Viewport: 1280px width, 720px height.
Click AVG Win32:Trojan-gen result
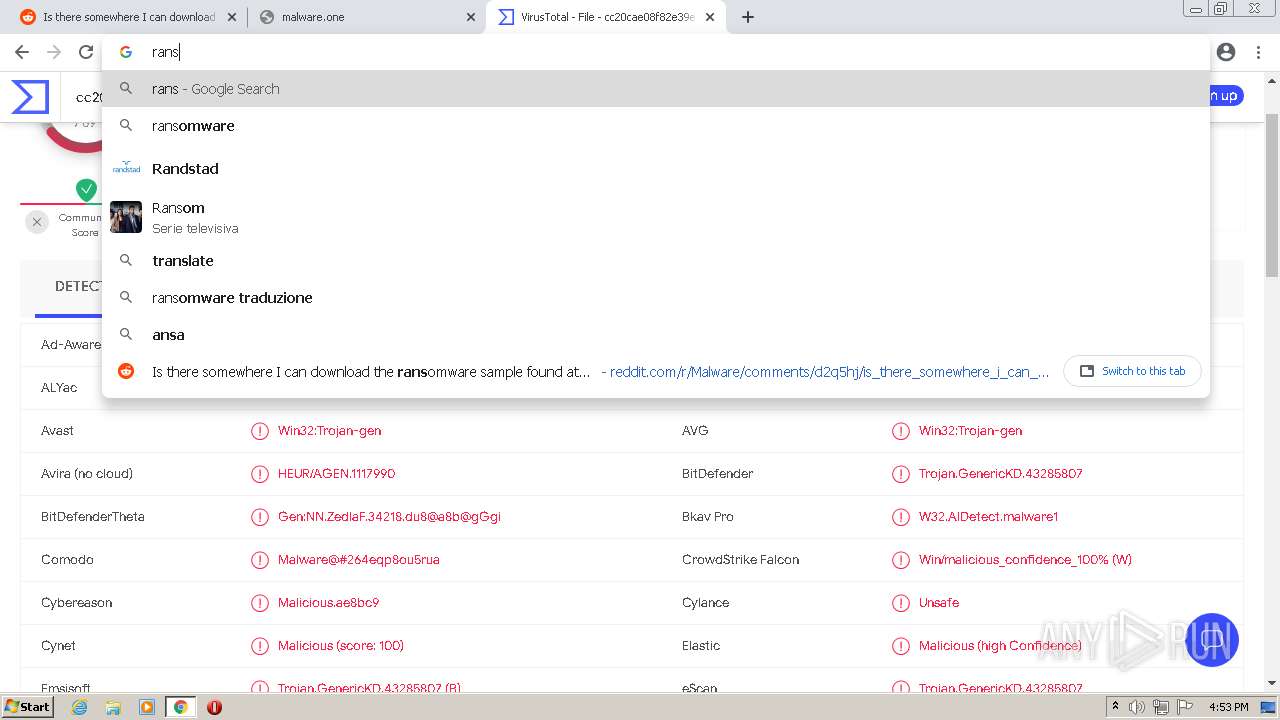pos(970,431)
